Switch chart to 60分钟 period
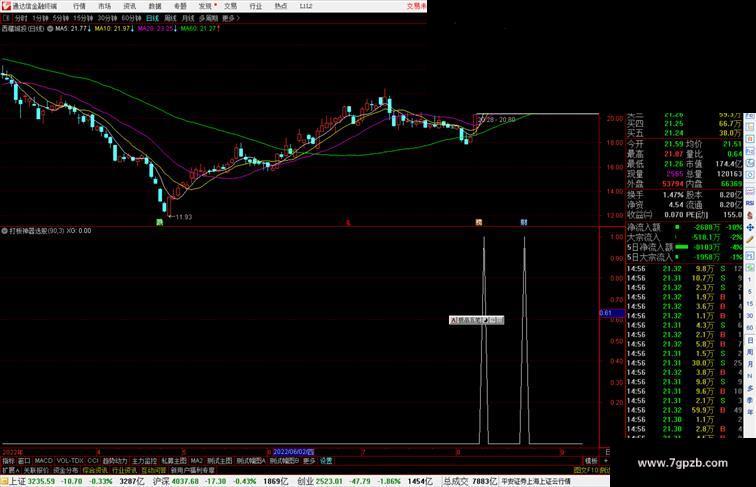 tap(131, 18)
